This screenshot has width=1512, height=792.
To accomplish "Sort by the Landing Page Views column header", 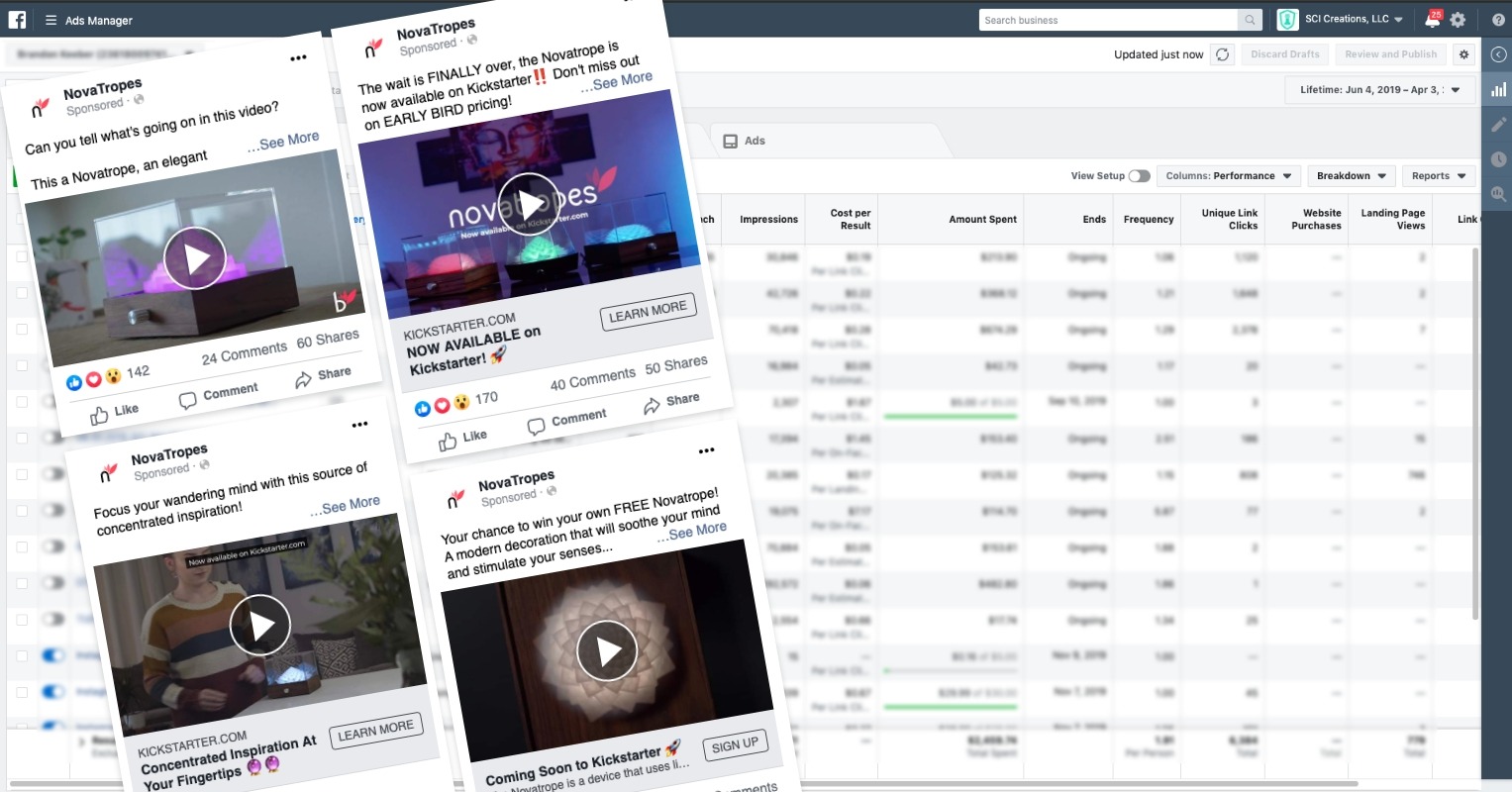I will click(1391, 220).
